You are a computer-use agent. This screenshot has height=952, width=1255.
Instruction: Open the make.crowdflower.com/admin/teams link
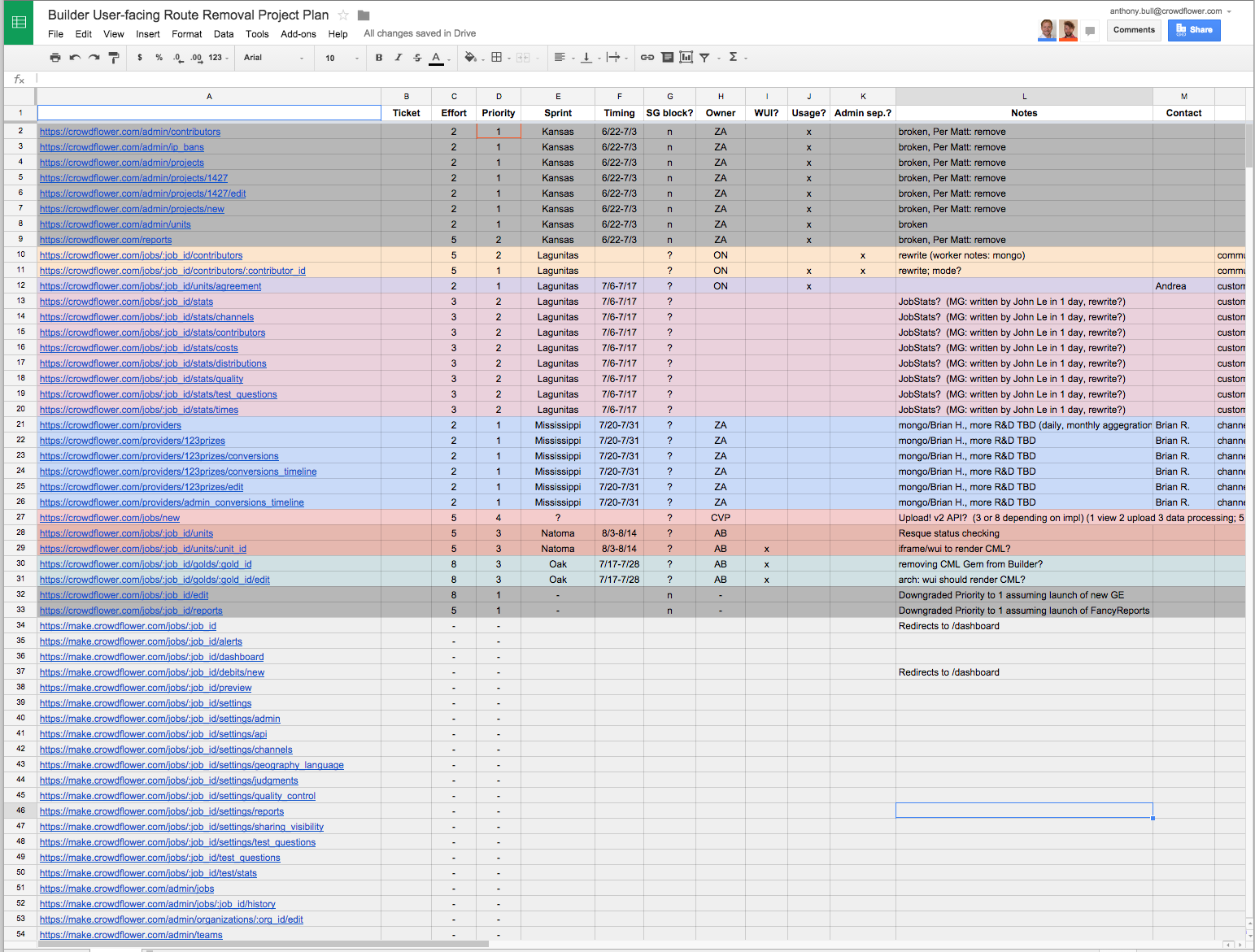pyautogui.click(x=131, y=935)
